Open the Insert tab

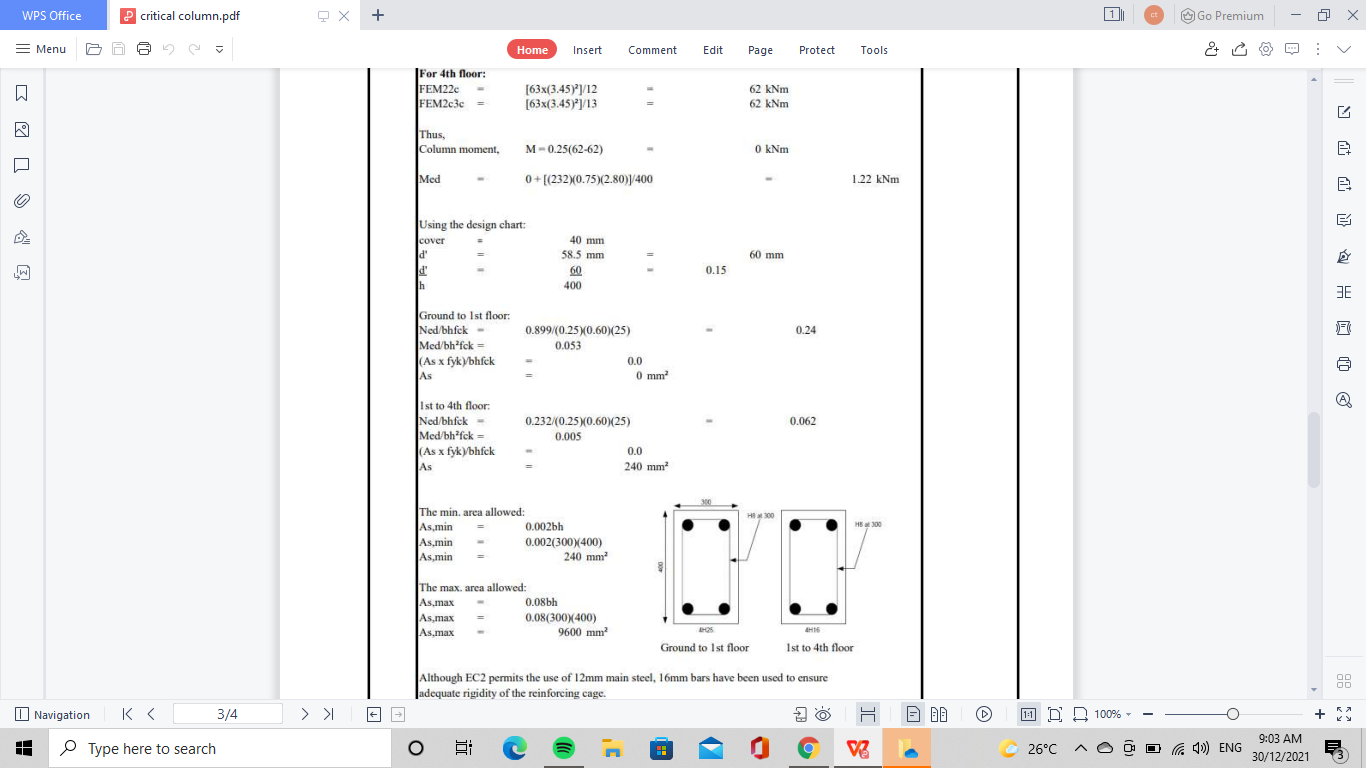coord(587,50)
